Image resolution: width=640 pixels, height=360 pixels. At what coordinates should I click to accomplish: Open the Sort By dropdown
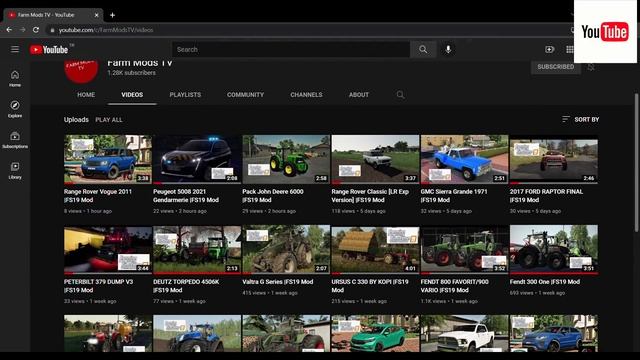[580, 119]
